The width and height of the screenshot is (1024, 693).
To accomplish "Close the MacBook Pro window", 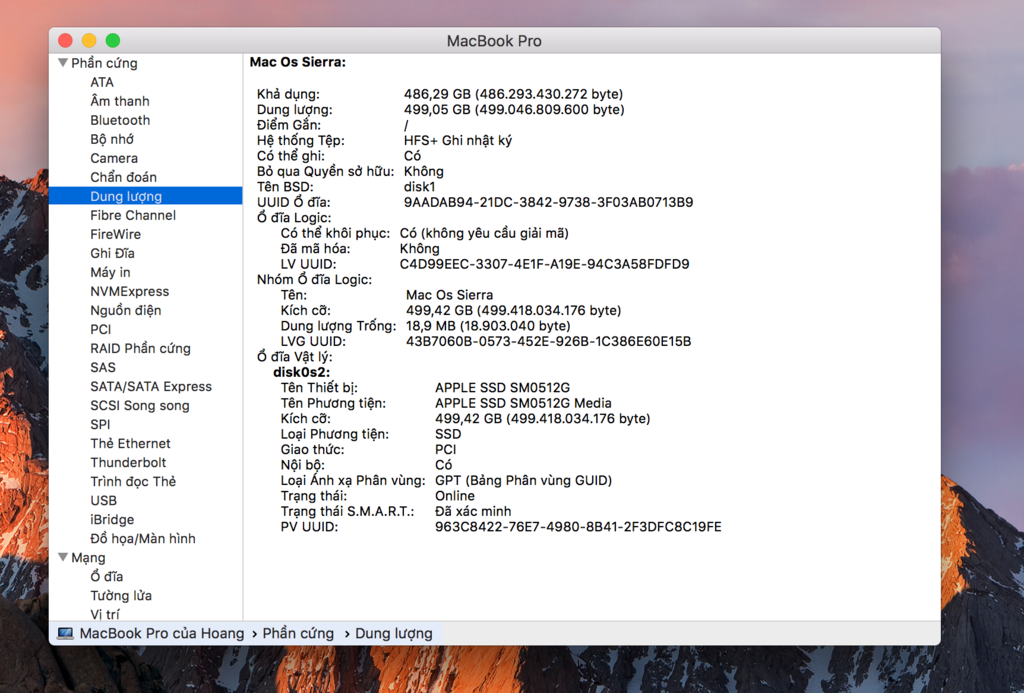I will pos(65,40).
